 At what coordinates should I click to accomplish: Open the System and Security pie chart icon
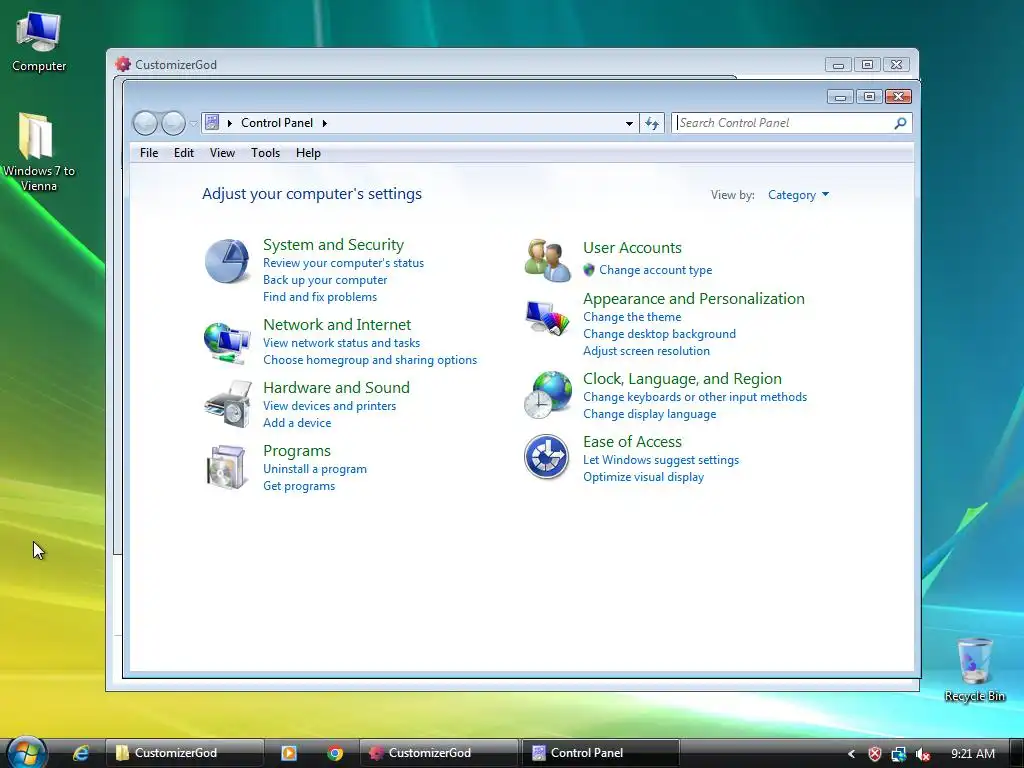[x=227, y=261]
